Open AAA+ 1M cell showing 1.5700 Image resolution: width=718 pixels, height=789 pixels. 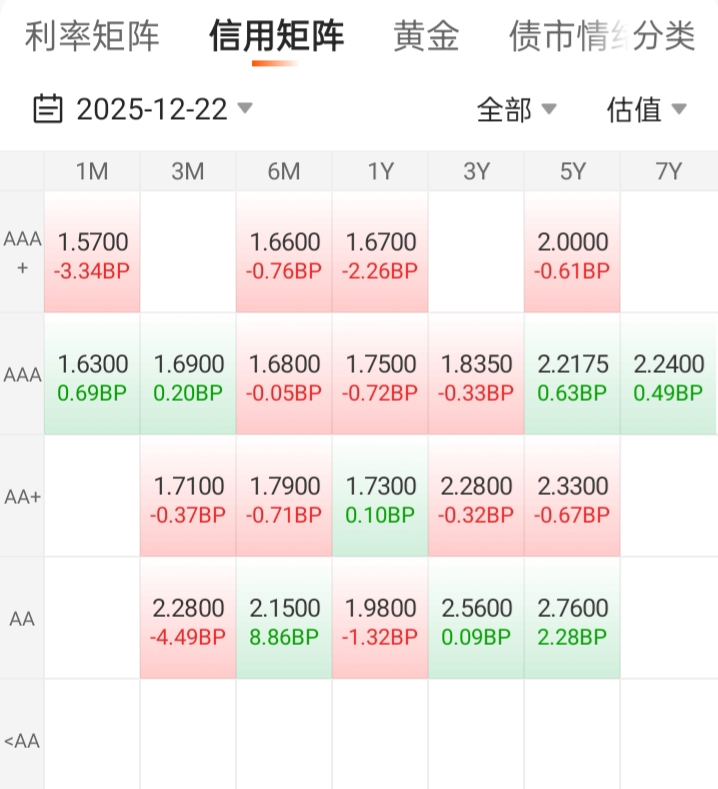pyautogui.click(x=92, y=254)
